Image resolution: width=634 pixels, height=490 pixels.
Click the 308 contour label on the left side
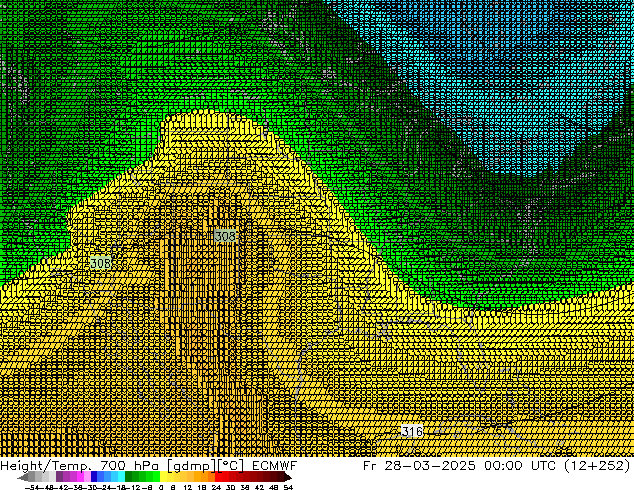pyautogui.click(x=100, y=263)
